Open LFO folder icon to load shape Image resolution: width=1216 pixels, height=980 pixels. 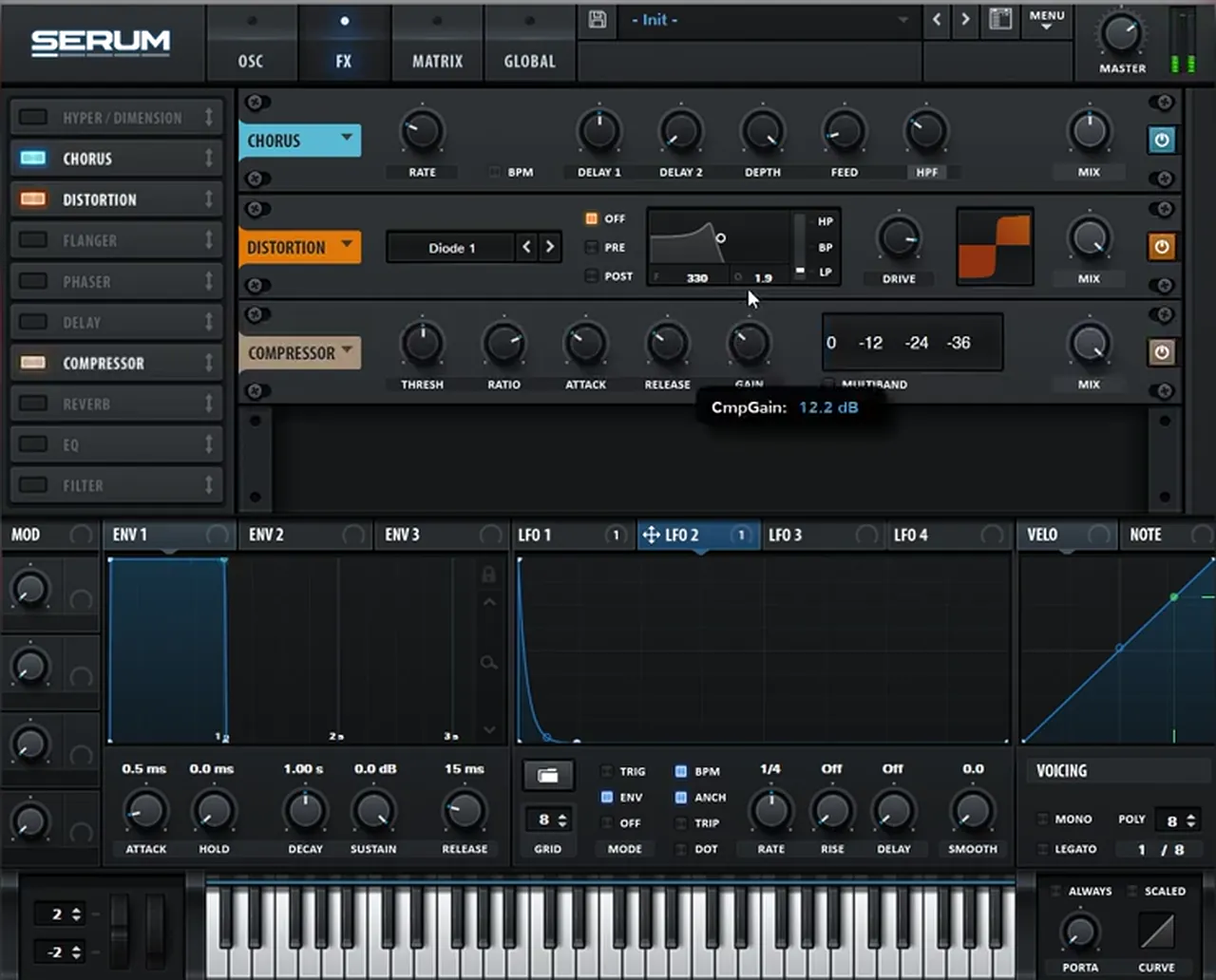click(x=548, y=776)
